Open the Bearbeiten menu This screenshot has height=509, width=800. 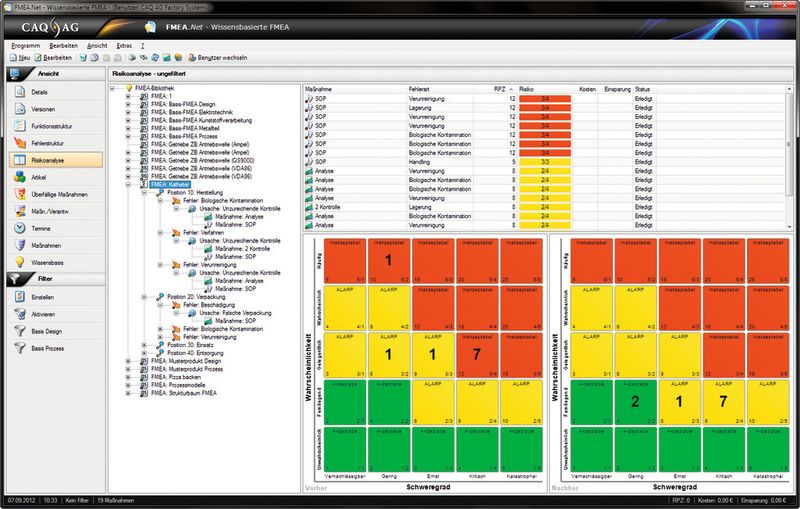point(64,46)
